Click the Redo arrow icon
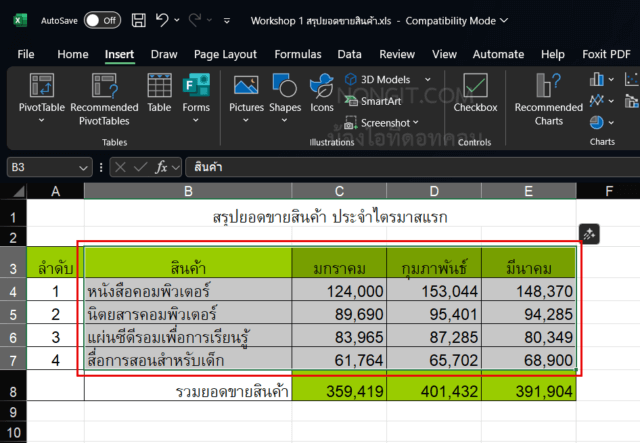Image resolution: width=640 pixels, height=443 pixels. [195, 20]
